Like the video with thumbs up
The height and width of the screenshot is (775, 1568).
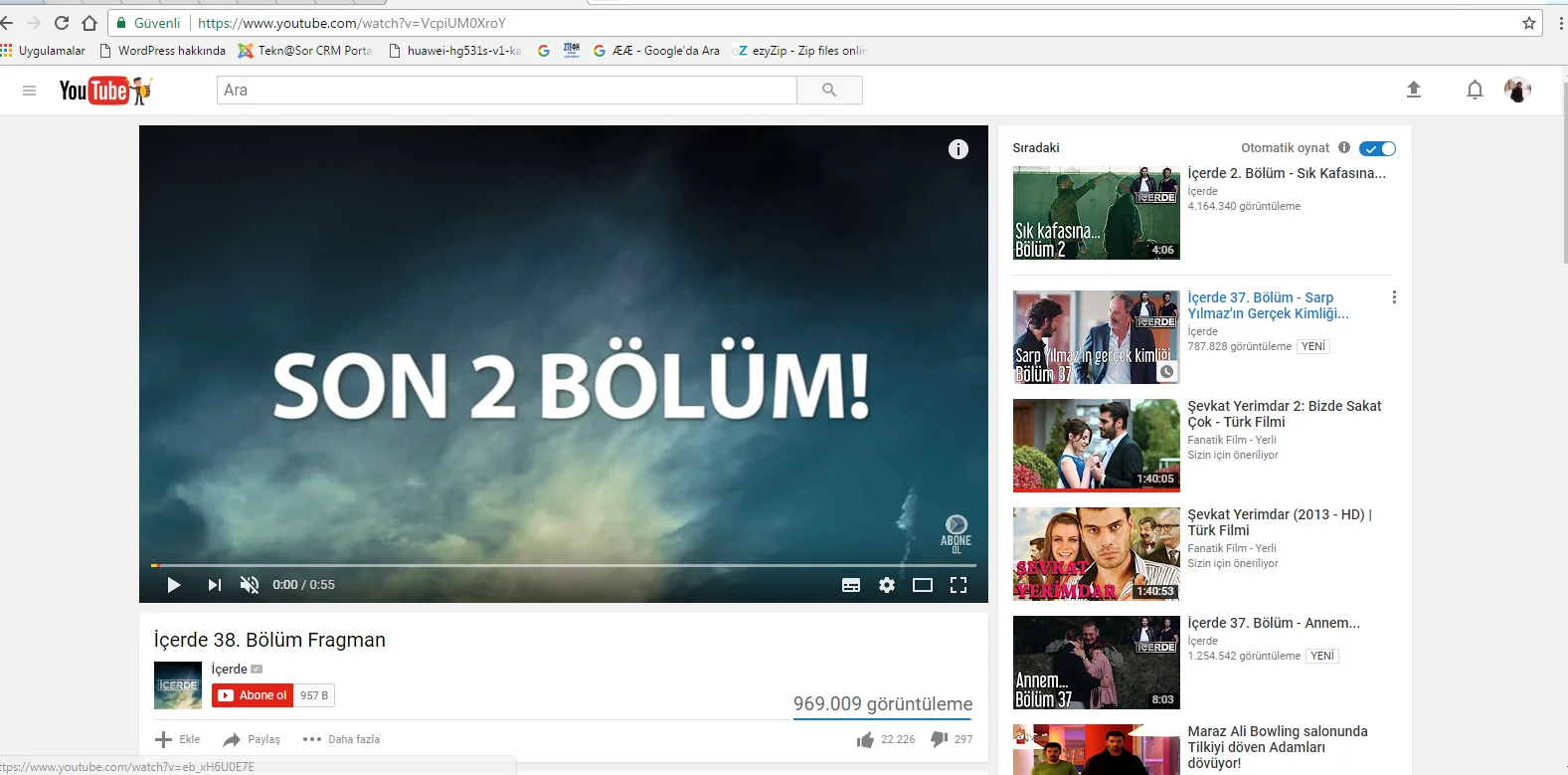[865, 739]
